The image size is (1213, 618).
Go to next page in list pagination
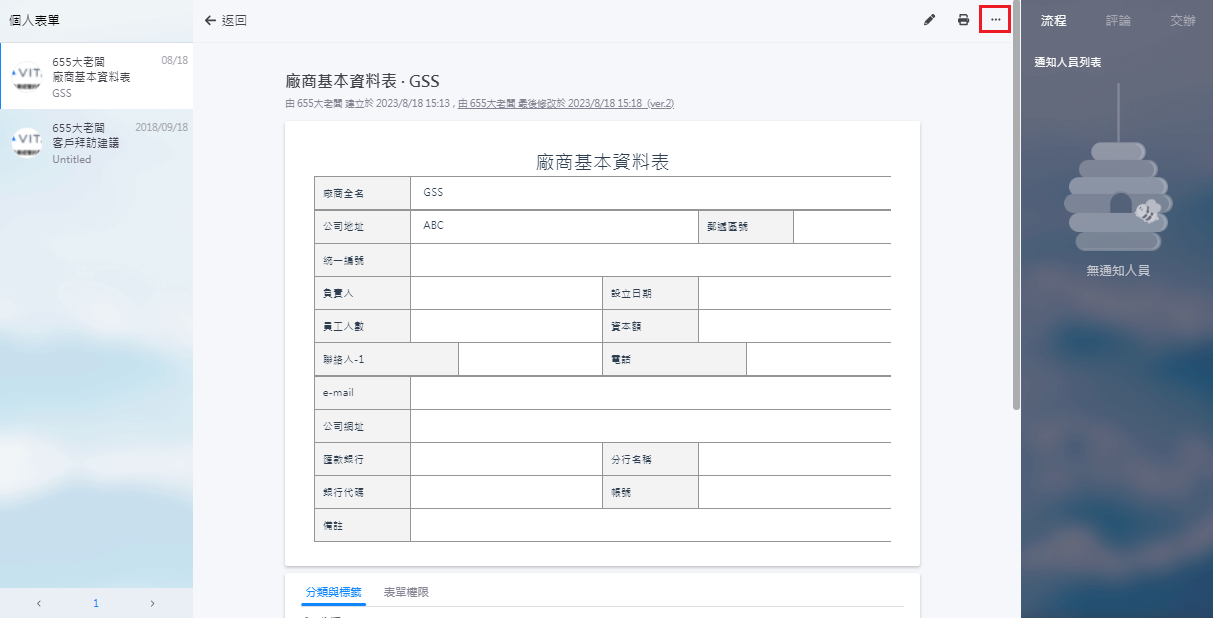(x=152, y=603)
